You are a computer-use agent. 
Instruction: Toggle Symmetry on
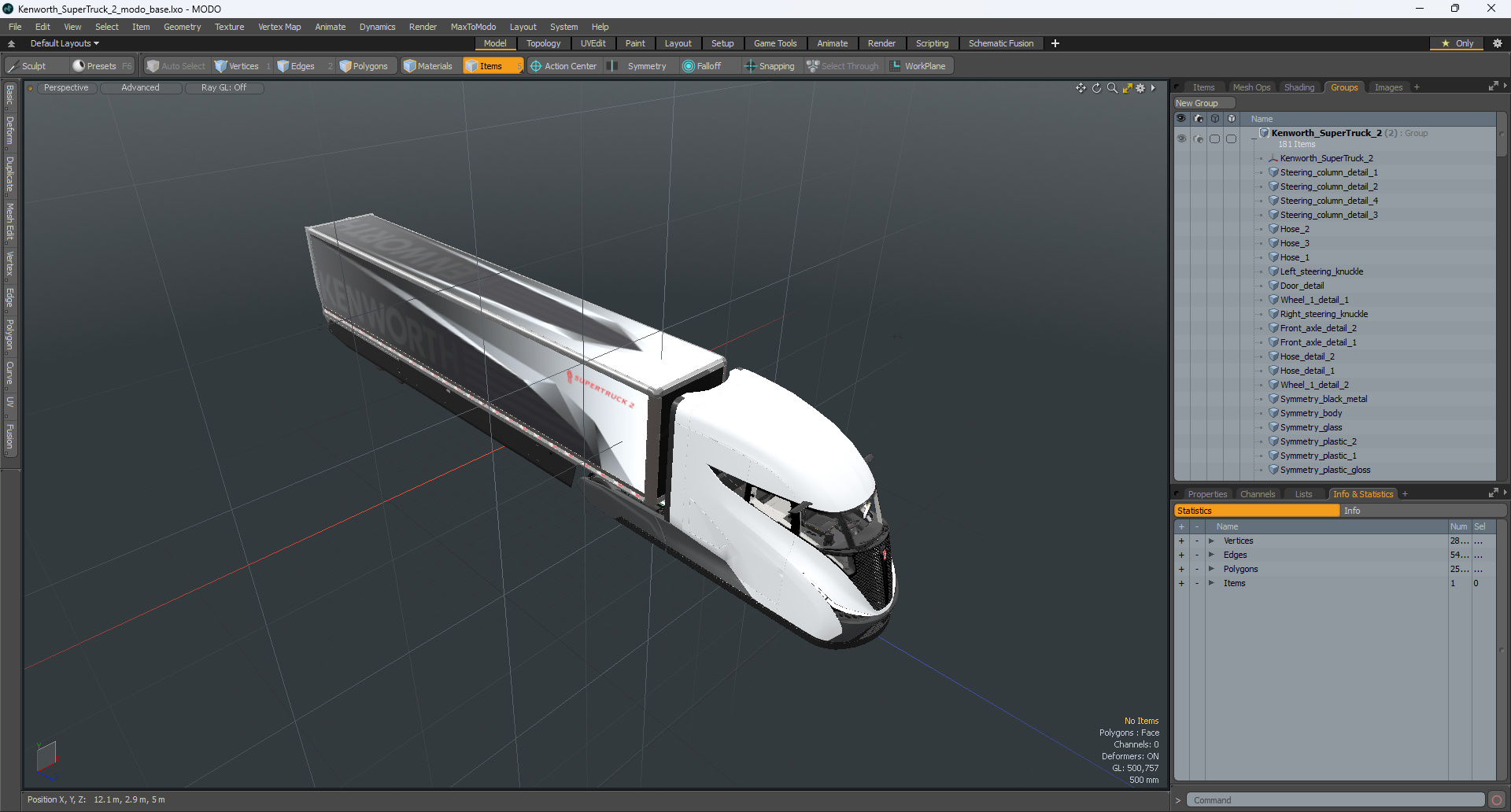click(639, 66)
